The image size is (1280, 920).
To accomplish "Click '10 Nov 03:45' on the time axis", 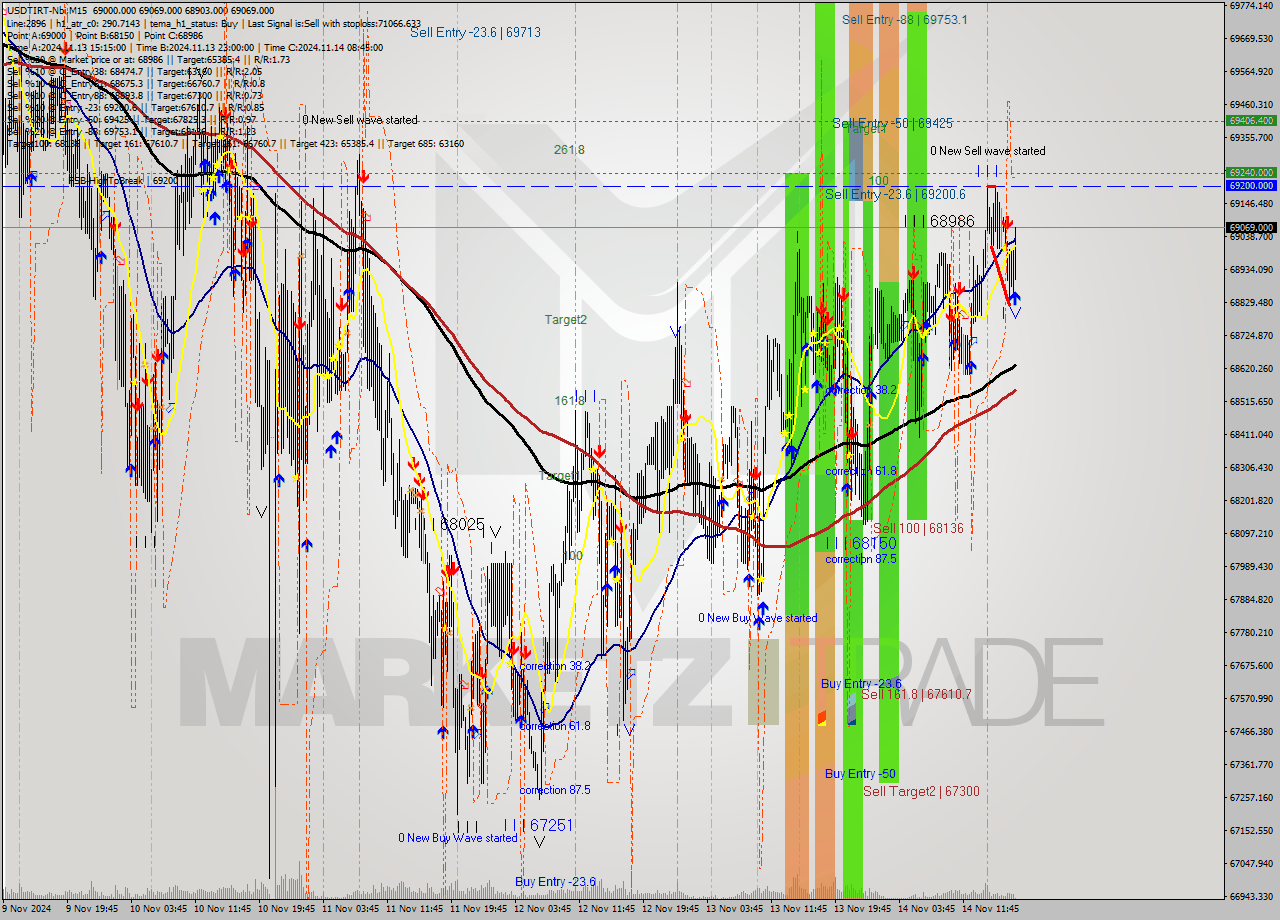I will [156, 910].
